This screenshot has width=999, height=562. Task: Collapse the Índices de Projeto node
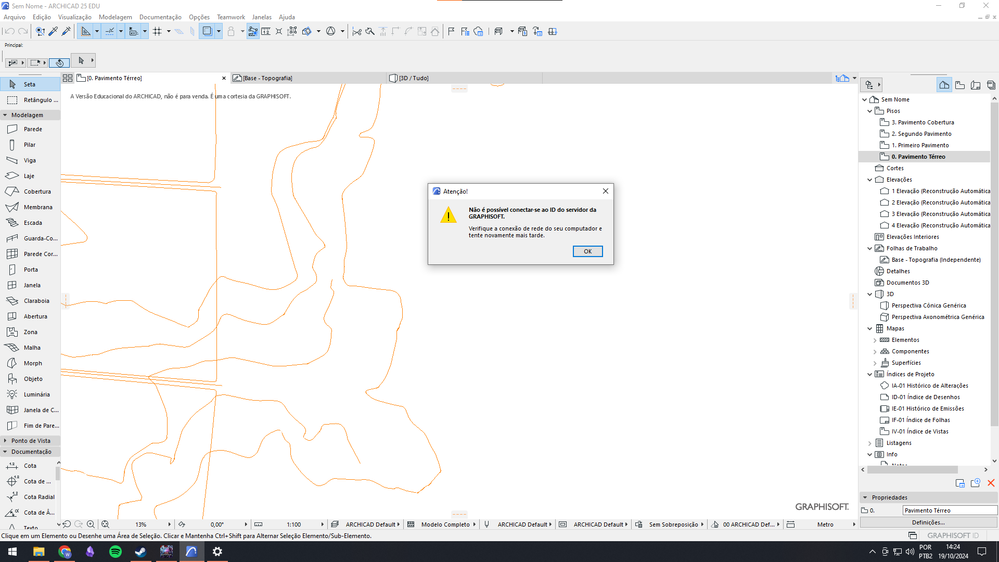(870, 374)
